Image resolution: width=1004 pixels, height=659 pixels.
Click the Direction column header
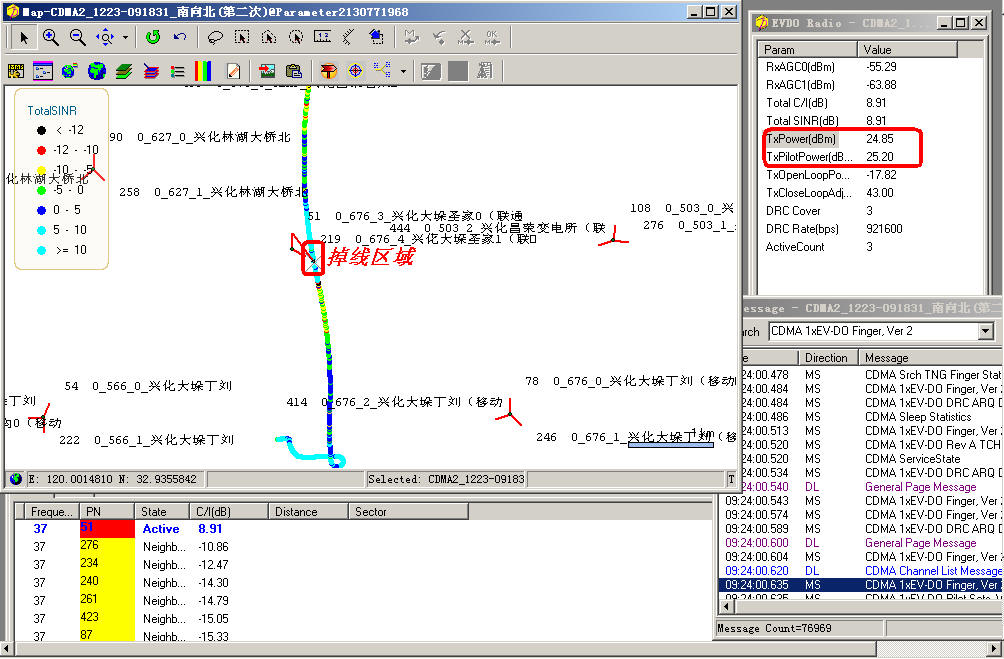pyautogui.click(x=826, y=357)
